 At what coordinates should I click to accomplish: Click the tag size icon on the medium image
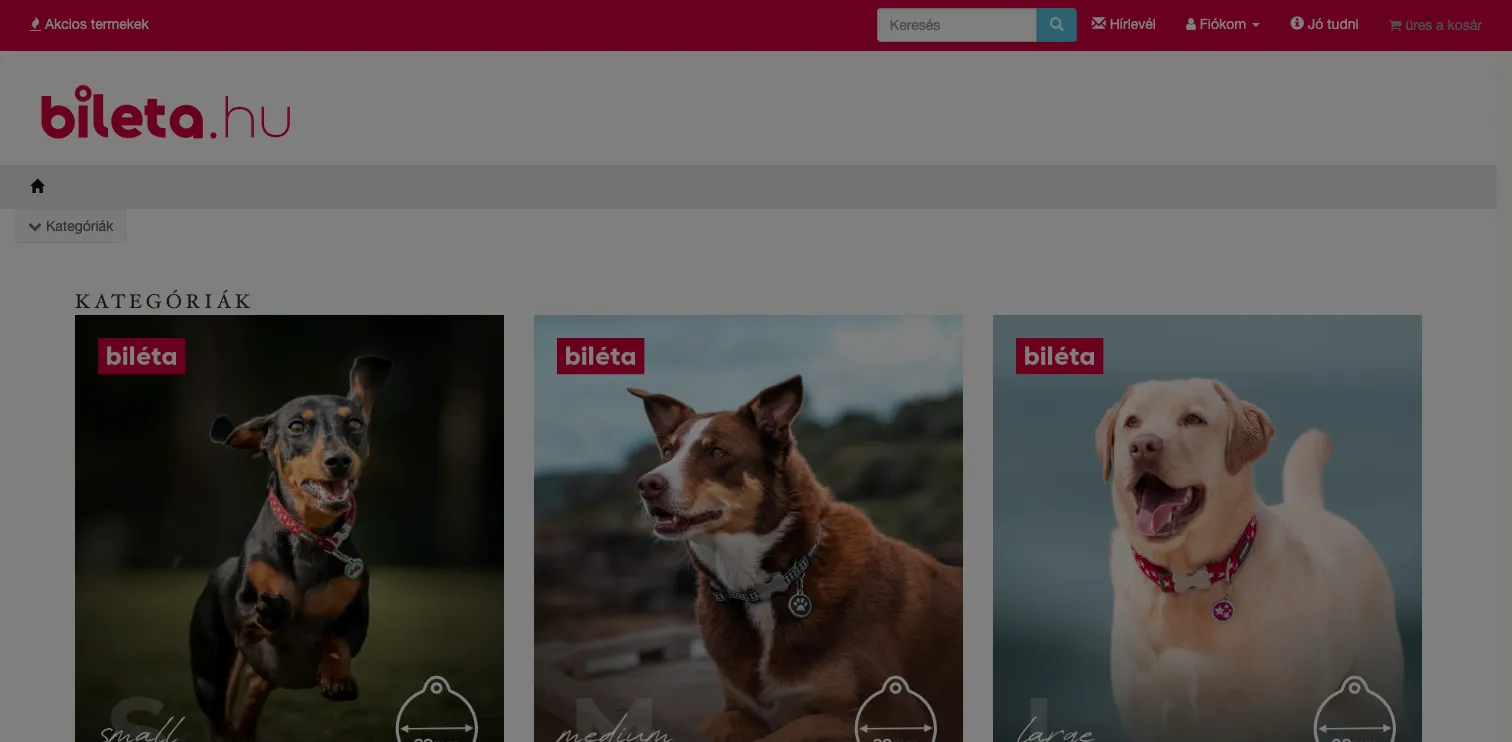[895, 712]
